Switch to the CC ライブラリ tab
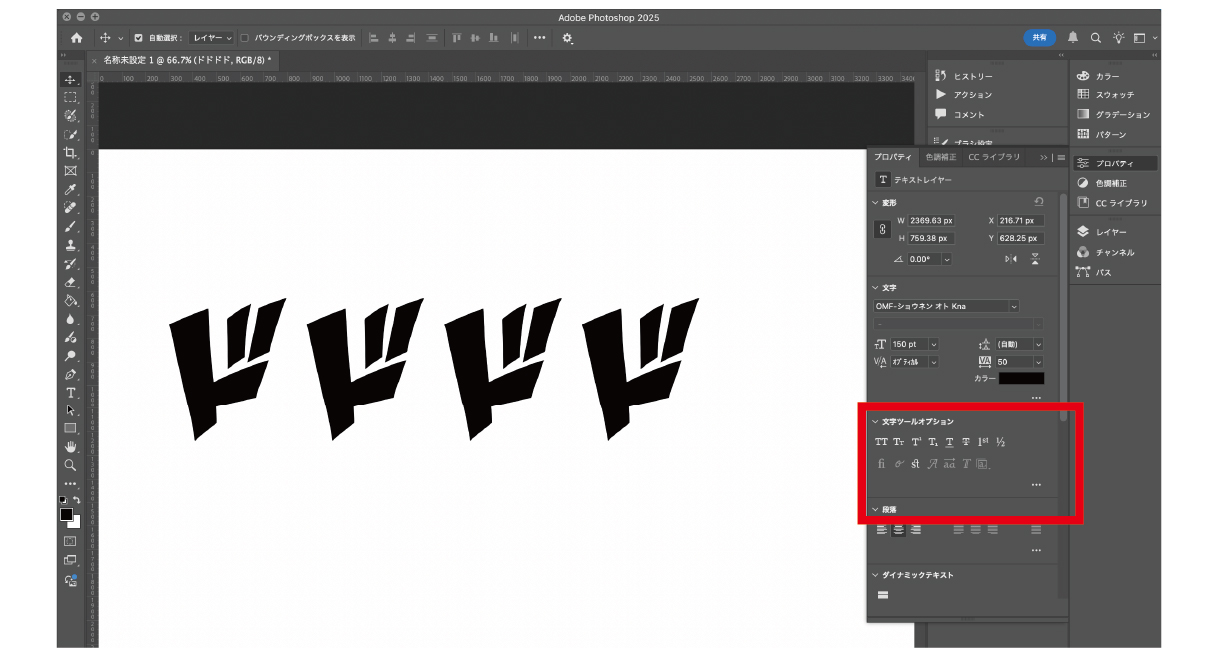Viewport: 1218px width, 648px height. pos(994,157)
